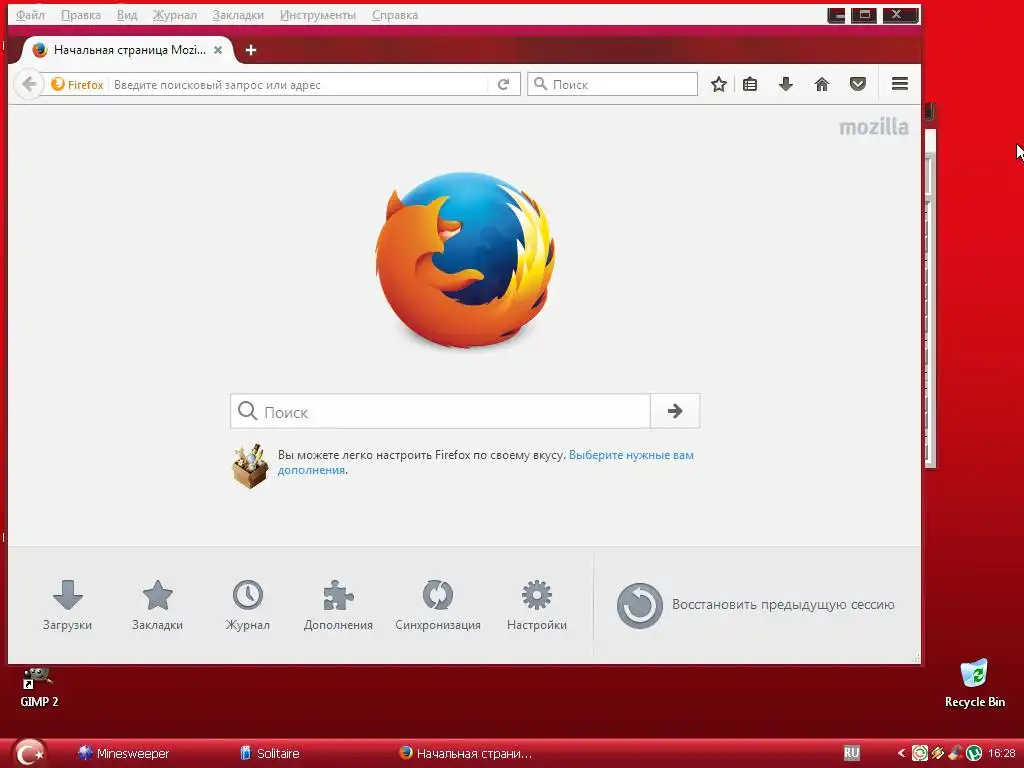Click the reload page icon in address bar
This screenshot has width=1024, height=768.
coord(504,84)
